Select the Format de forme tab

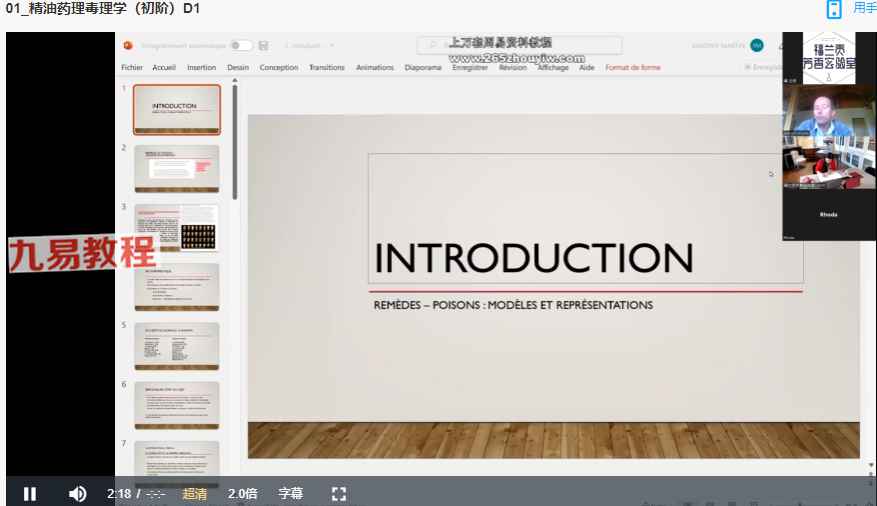tap(632, 68)
